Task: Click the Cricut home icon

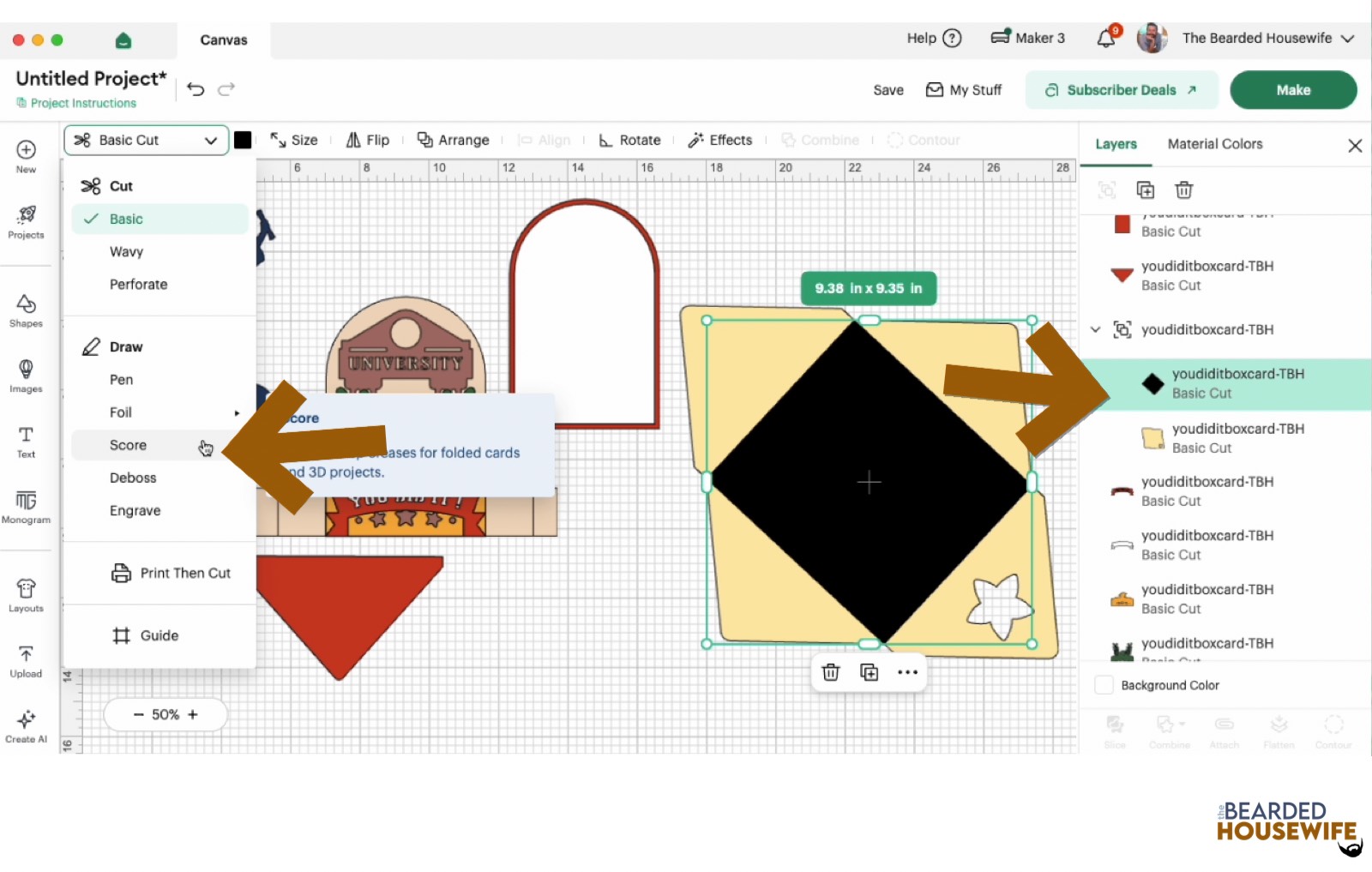Action: point(123,40)
